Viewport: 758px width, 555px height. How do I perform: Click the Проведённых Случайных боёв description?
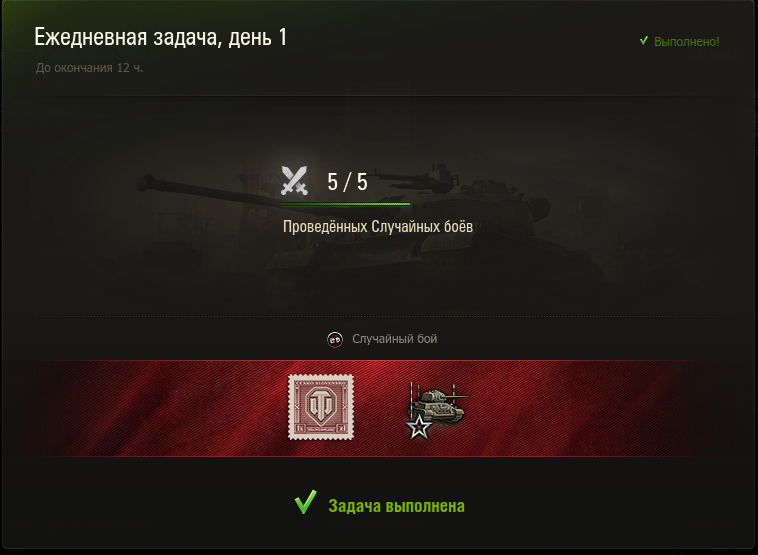click(378, 226)
